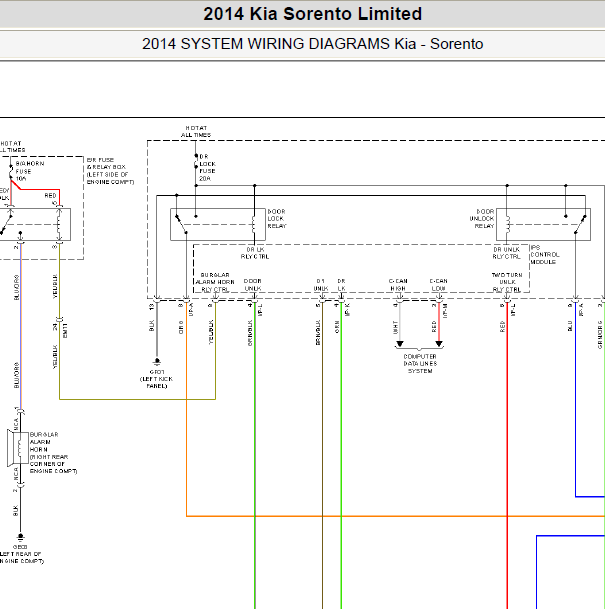The width and height of the screenshot is (605, 609).
Task: Click the door unlock relay switch contact
Action: [580, 224]
